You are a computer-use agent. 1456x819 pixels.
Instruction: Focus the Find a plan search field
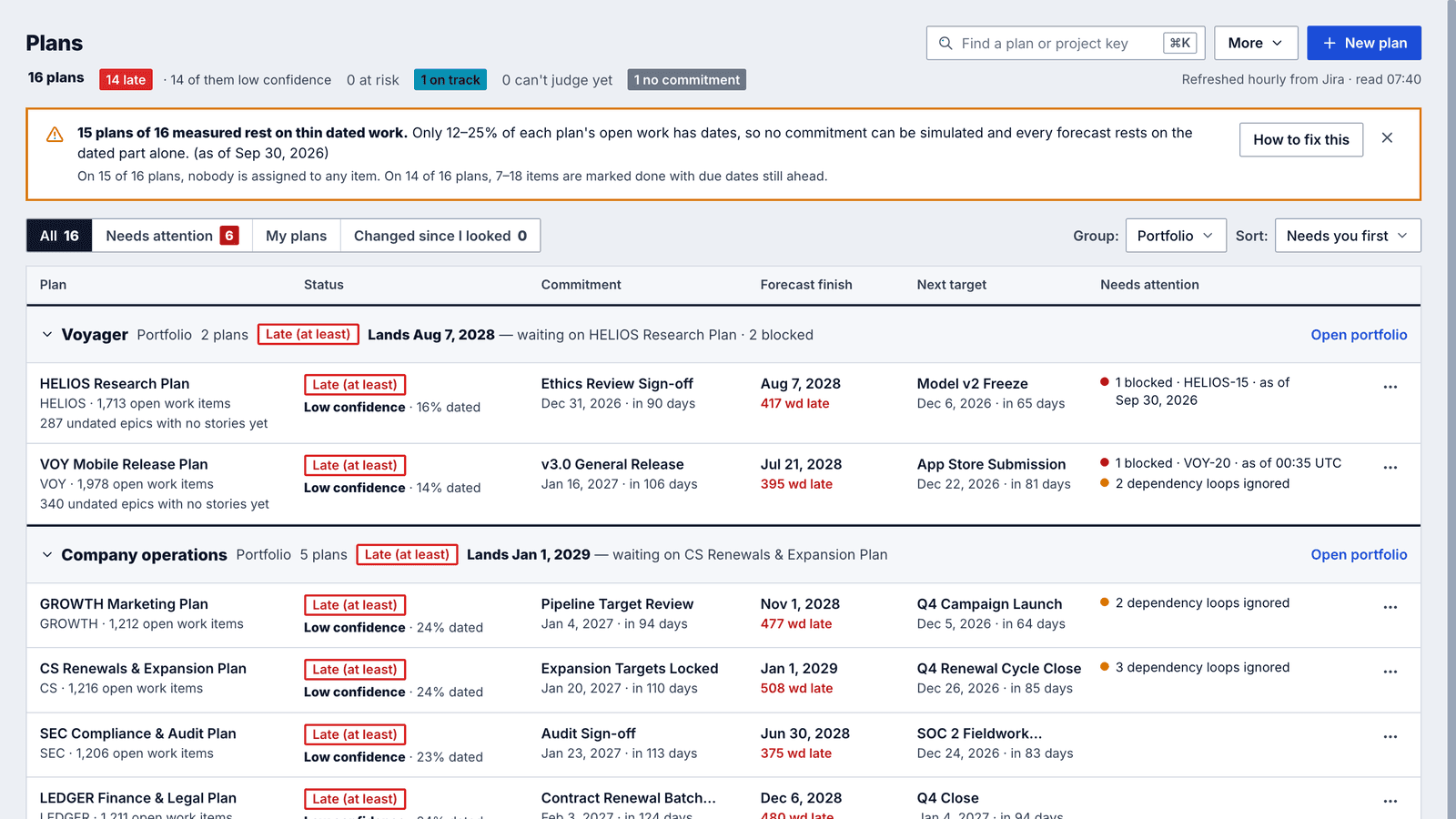[1066, 43]
